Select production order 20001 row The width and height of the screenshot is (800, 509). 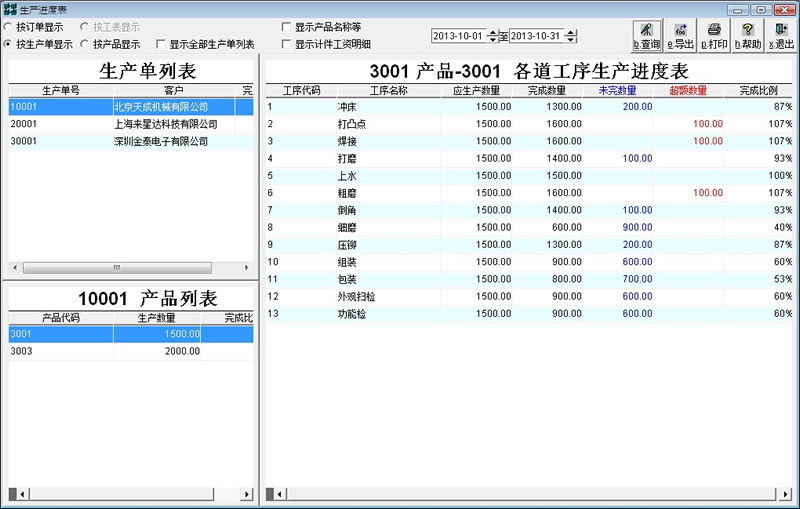(x=131, y=124)
